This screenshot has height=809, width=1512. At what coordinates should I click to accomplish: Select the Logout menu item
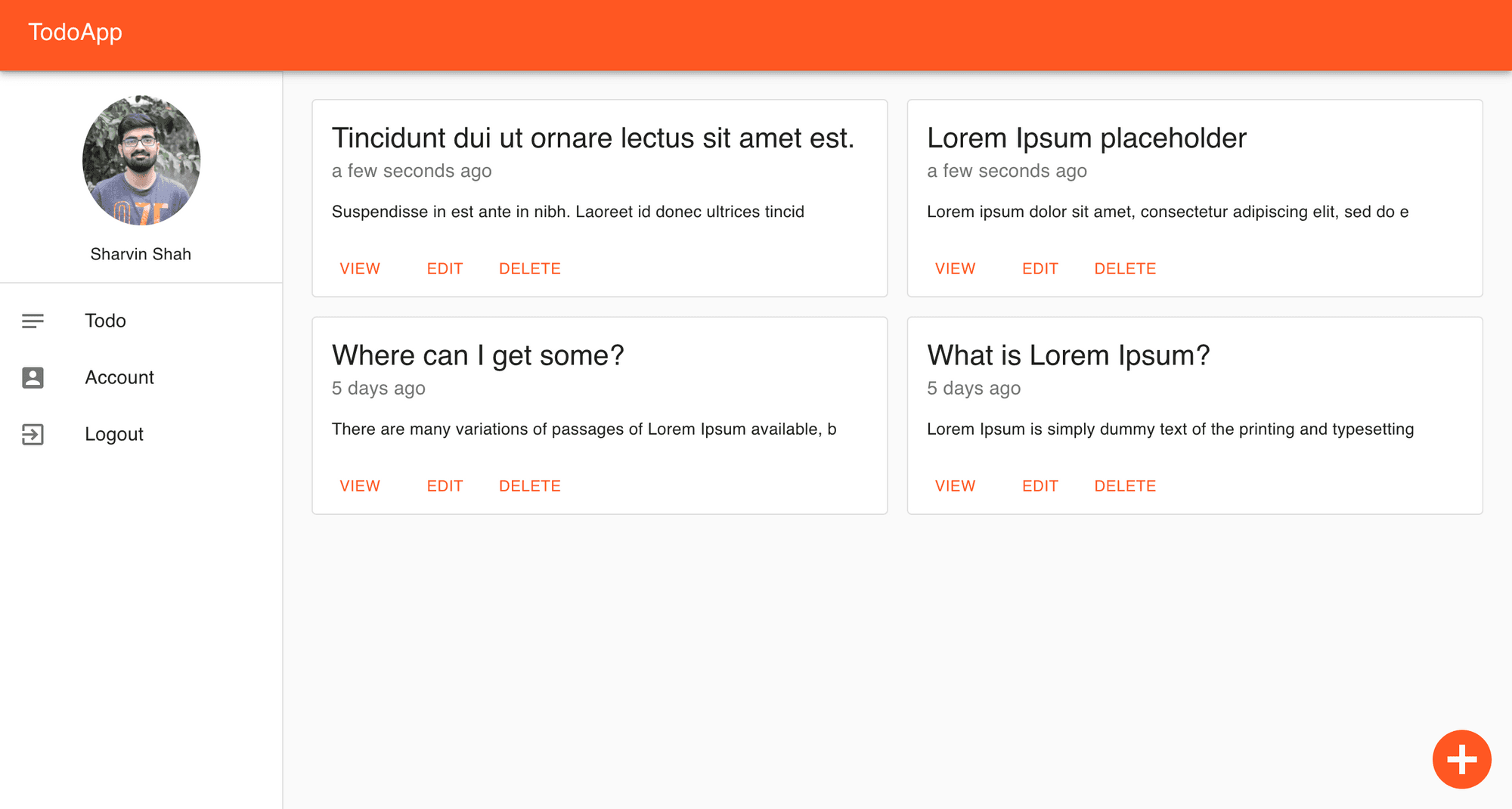(114, 434)
